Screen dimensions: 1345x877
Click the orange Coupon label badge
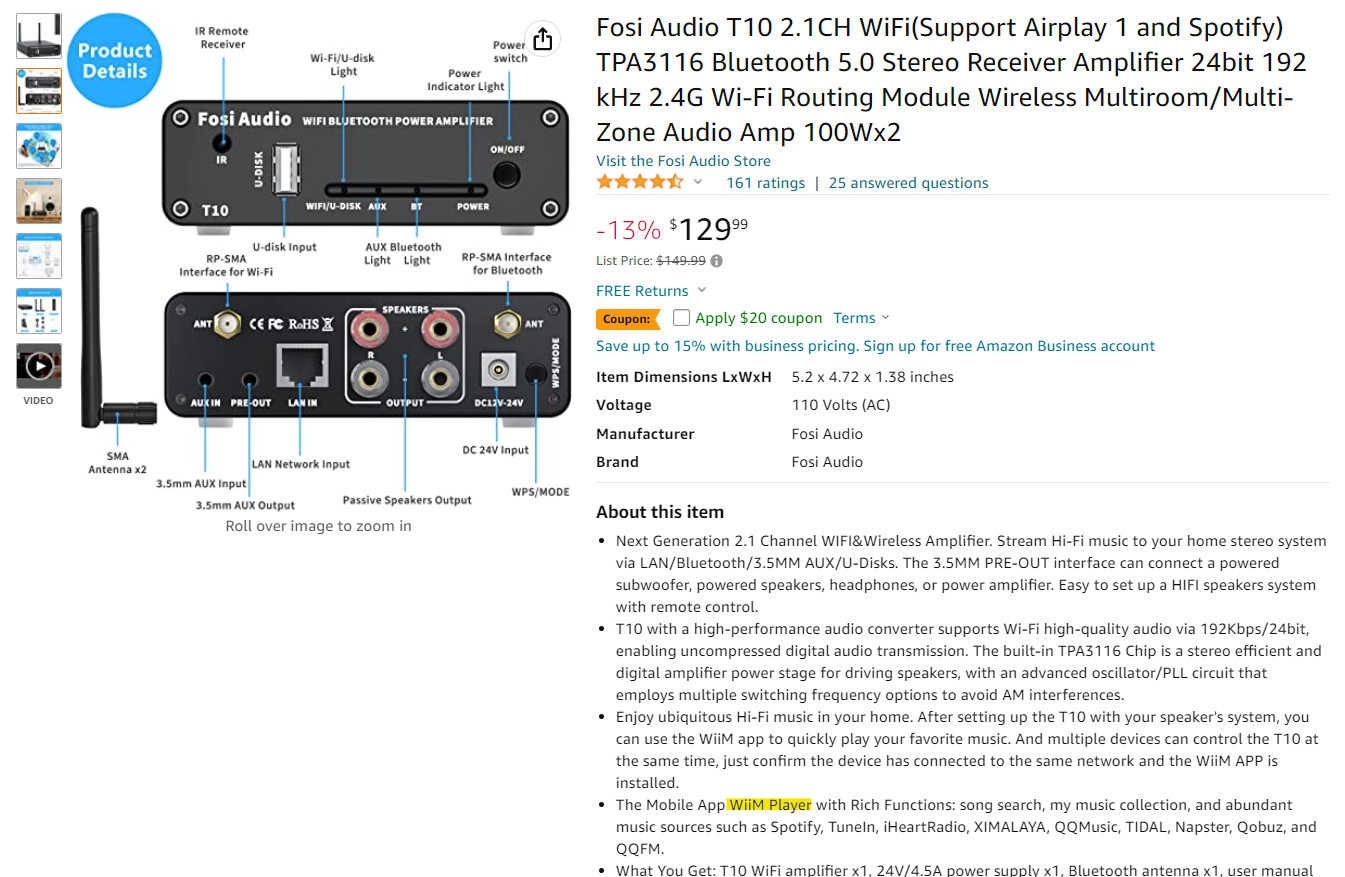[628, 319]
